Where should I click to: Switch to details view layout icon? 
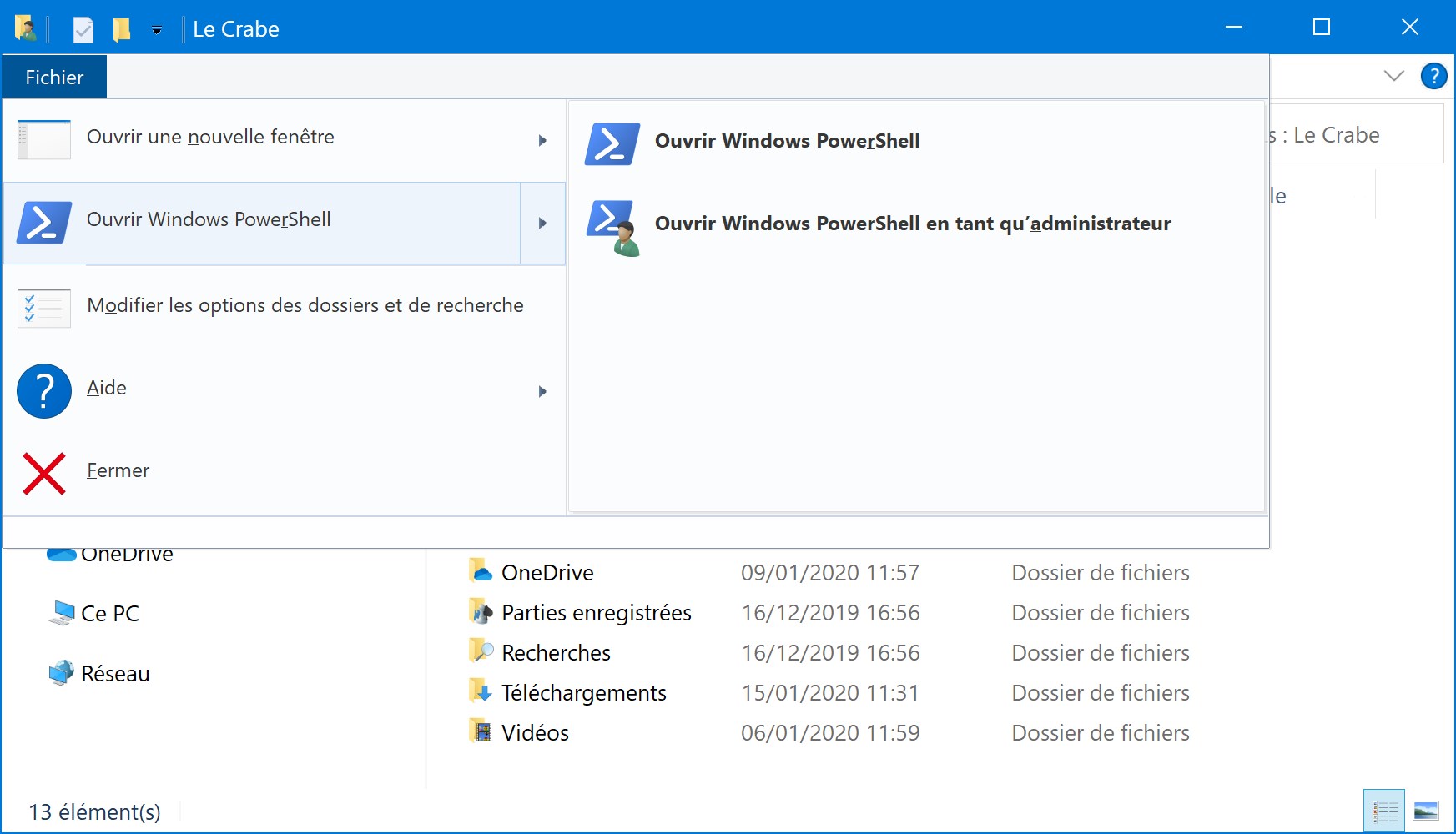pyautogui.click(x=1385, y=811)
